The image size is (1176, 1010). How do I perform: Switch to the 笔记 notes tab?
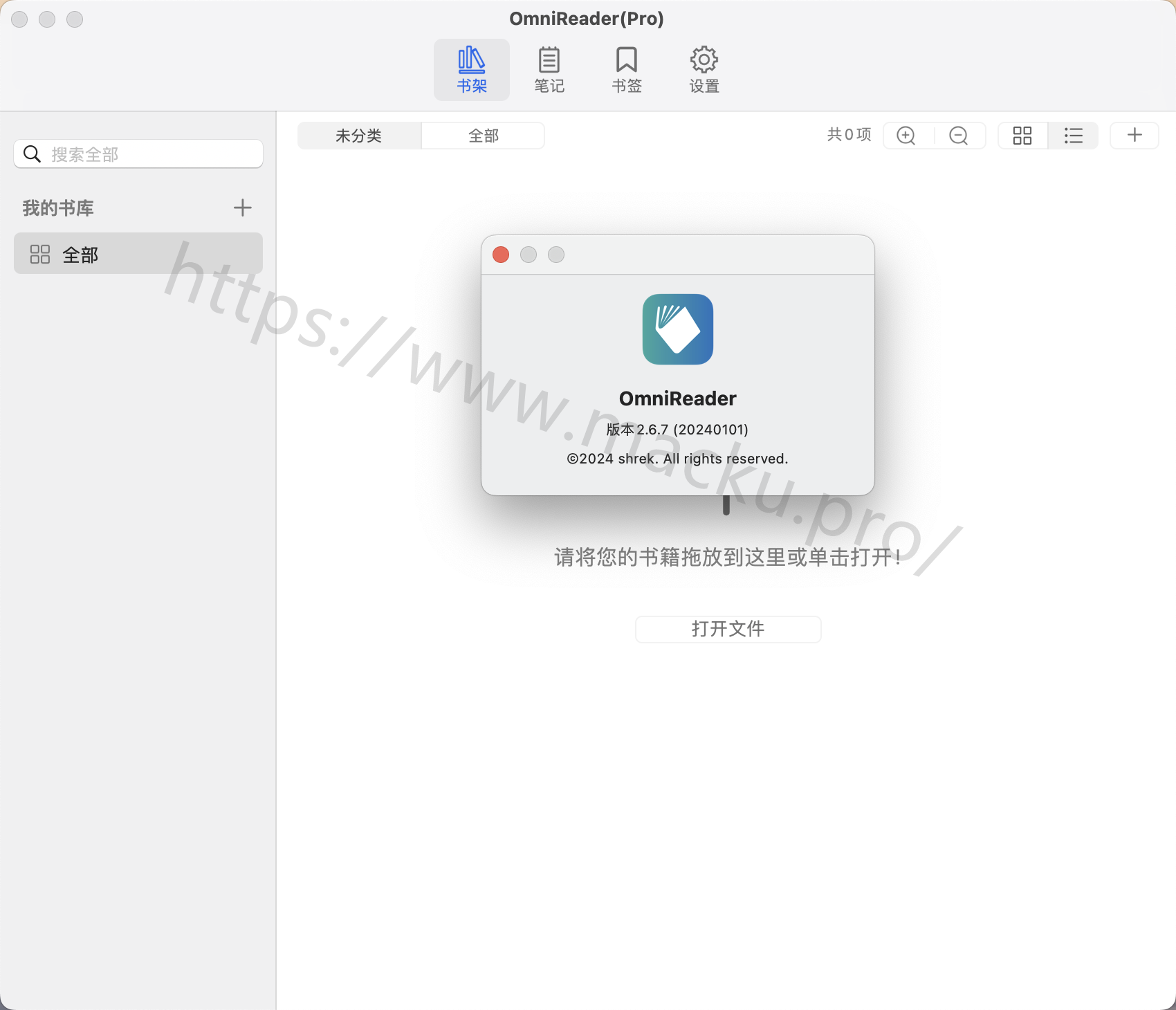coord(549,70)
